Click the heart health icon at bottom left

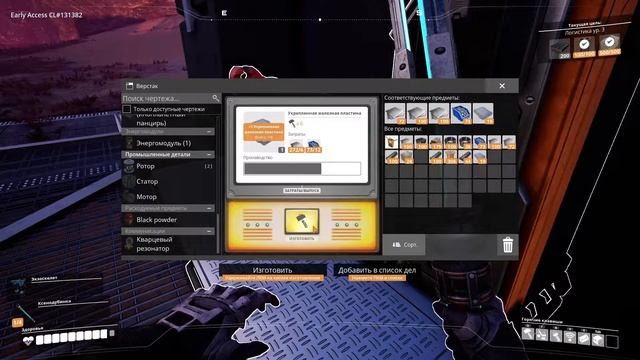point(28,341)
